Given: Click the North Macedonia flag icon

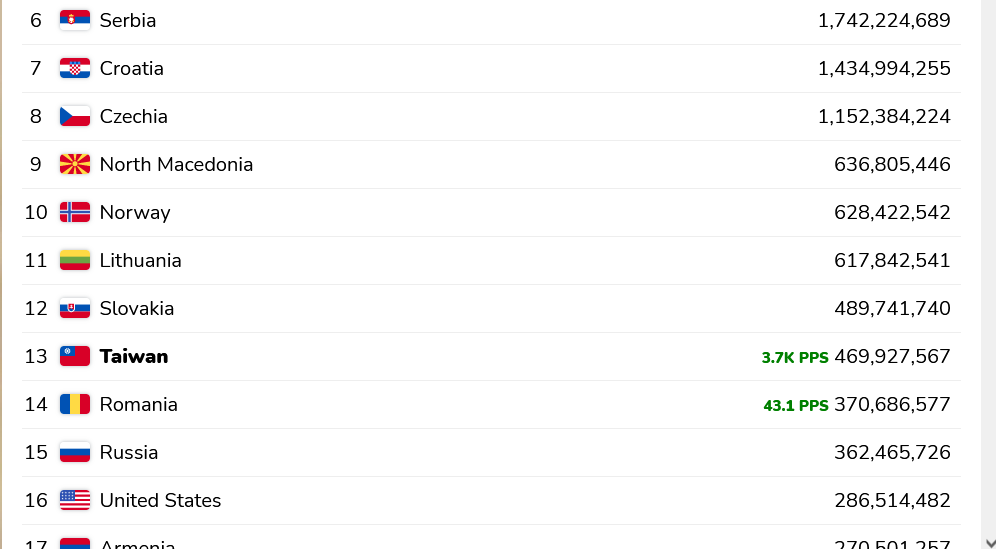Looking at the screenshot, I should [x=75, y=164].
